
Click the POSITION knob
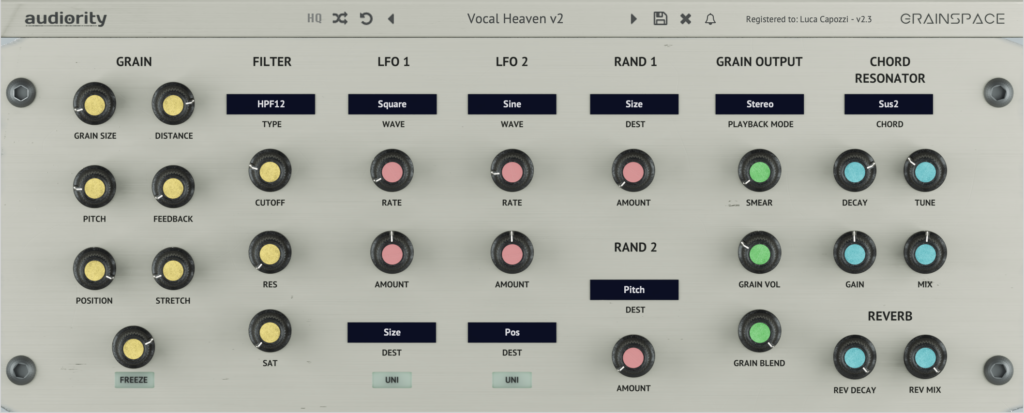[95, 269]
